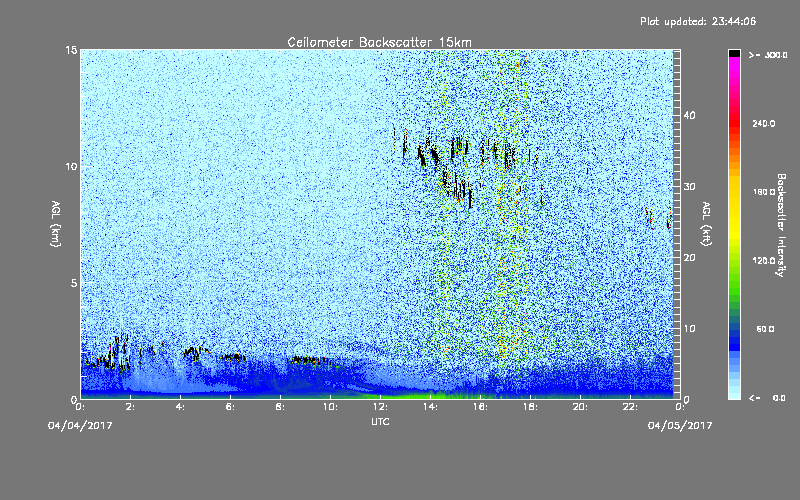Click the end date '04/05/2017'
This screenshot has width=800, height=500.
[680, 426]
